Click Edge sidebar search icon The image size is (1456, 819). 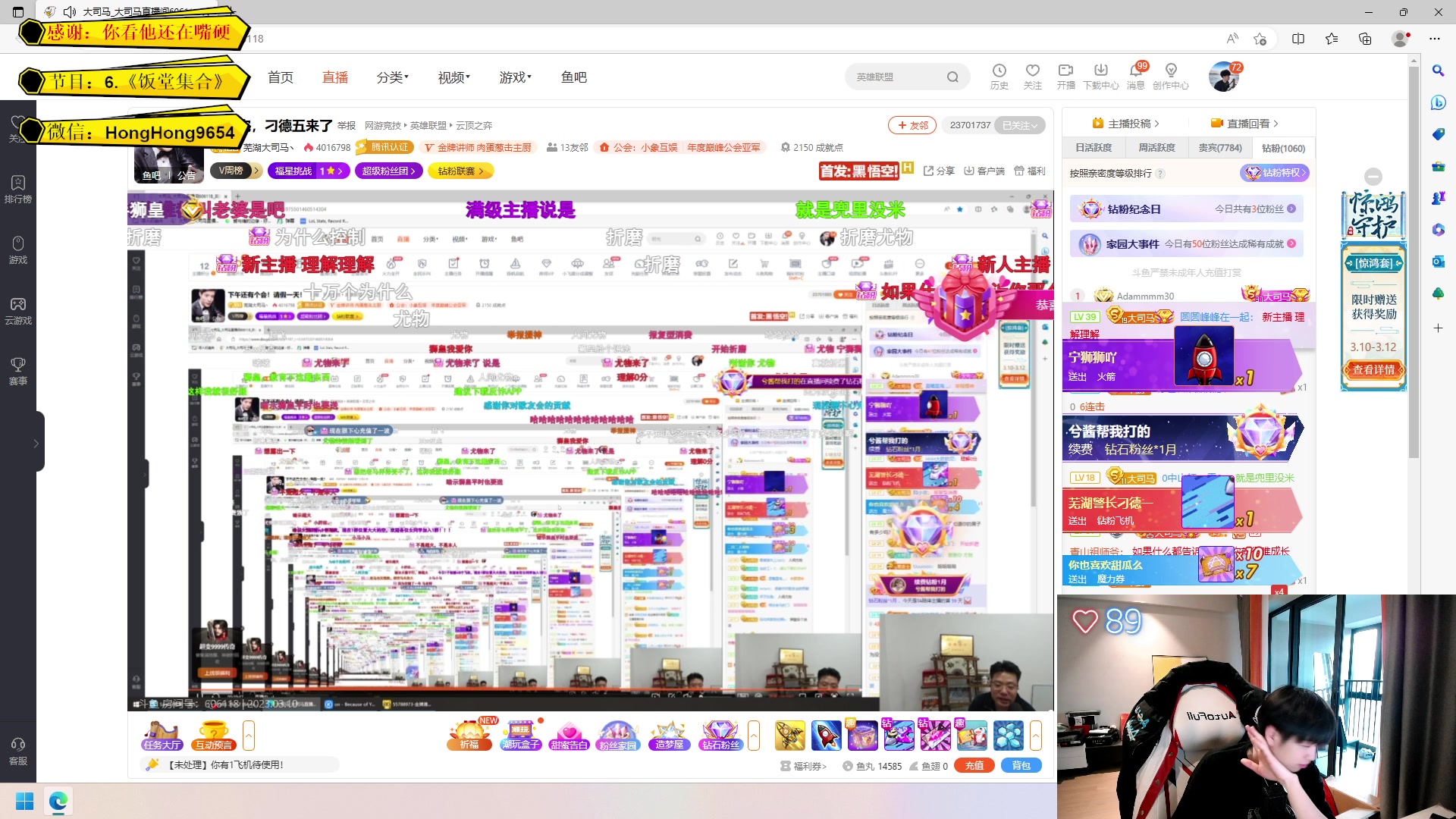[x=1438, y=71]
